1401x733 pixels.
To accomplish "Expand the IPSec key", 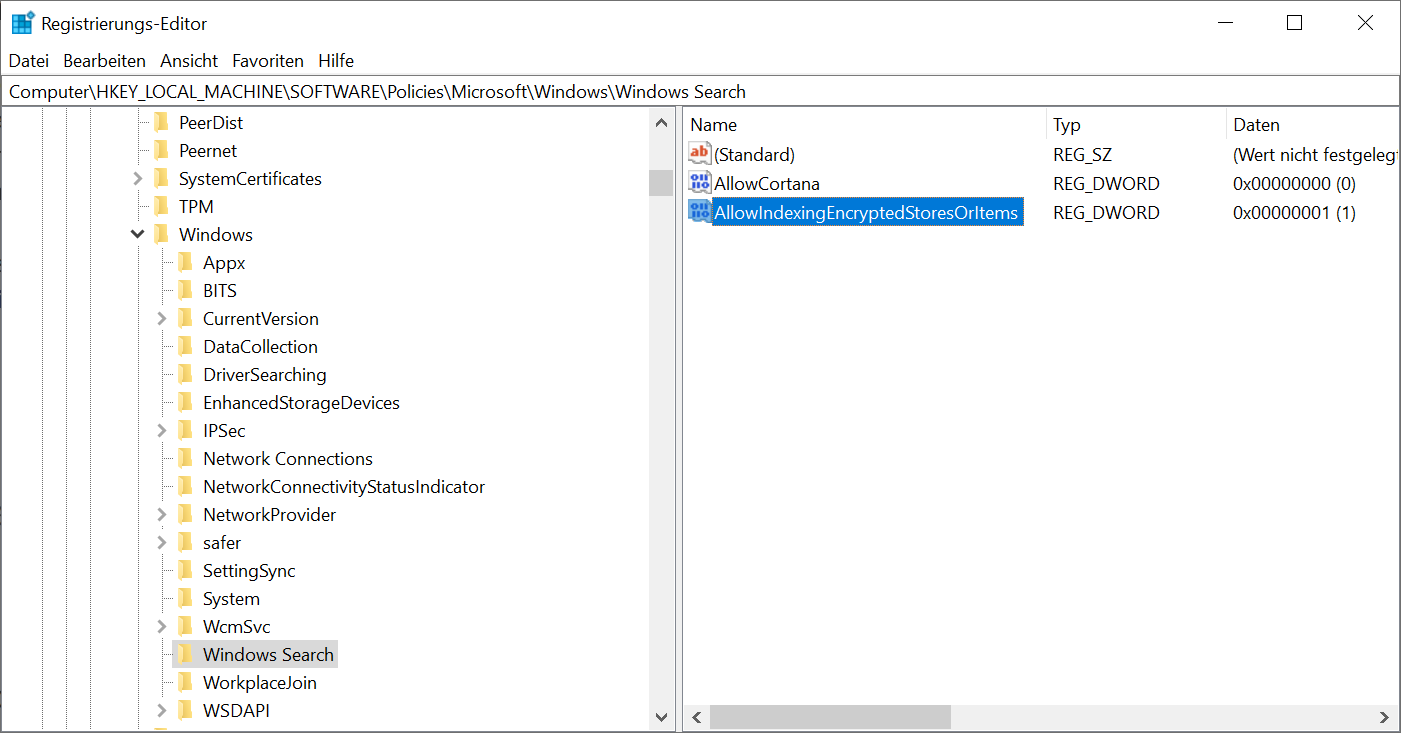I will pos(162,431).
